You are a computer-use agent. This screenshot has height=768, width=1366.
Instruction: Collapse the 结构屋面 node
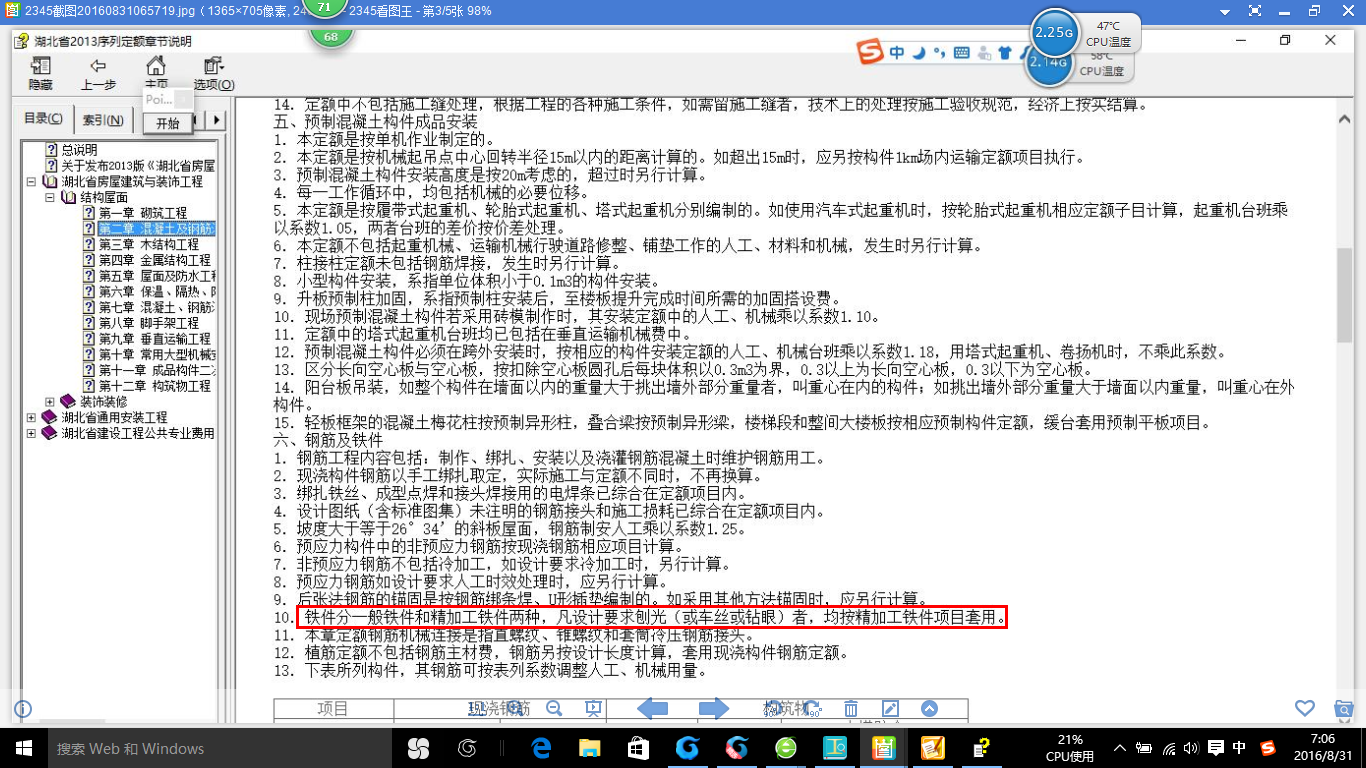pos(49,198)
